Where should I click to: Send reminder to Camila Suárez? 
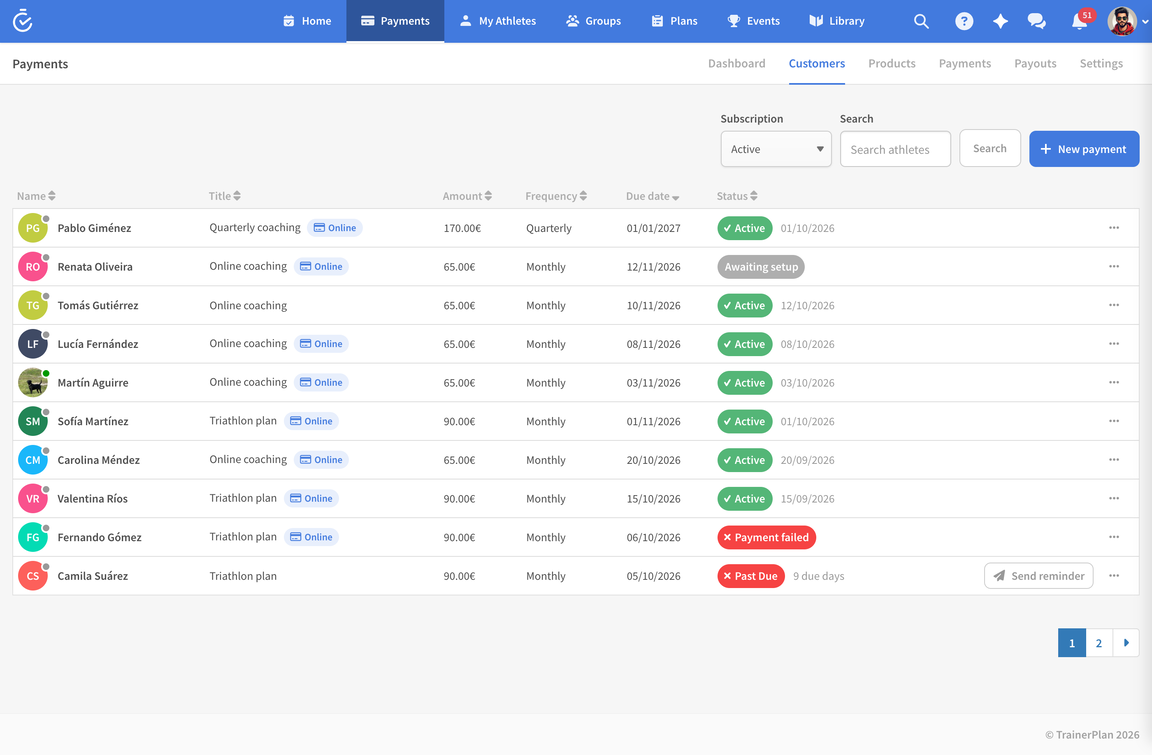click(x=1039, y=576)
